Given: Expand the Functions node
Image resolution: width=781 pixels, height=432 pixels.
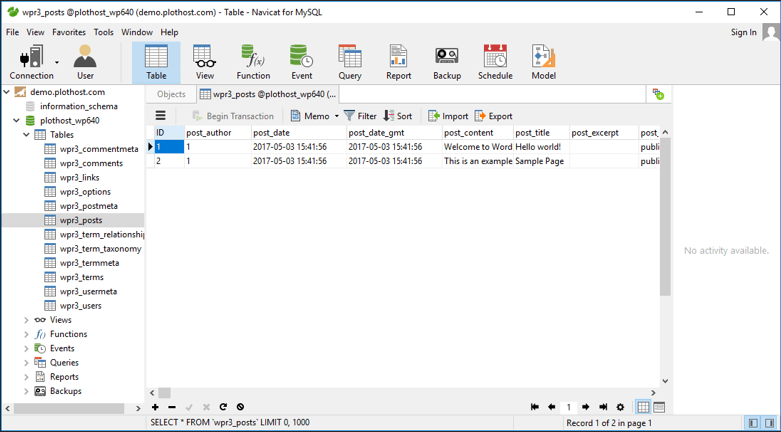Looking at the screenshot, I should pos(26,334).
